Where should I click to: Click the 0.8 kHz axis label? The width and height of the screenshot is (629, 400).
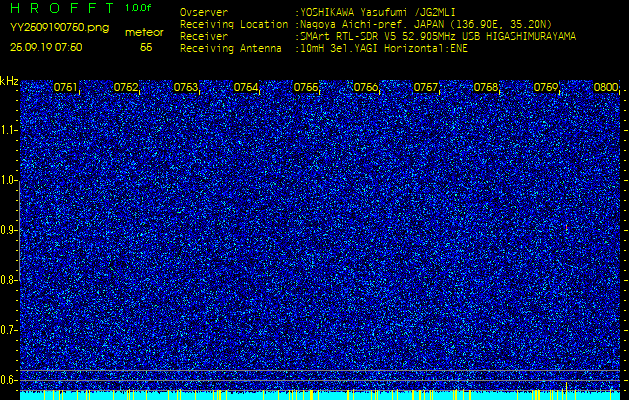tap(7, 280)
